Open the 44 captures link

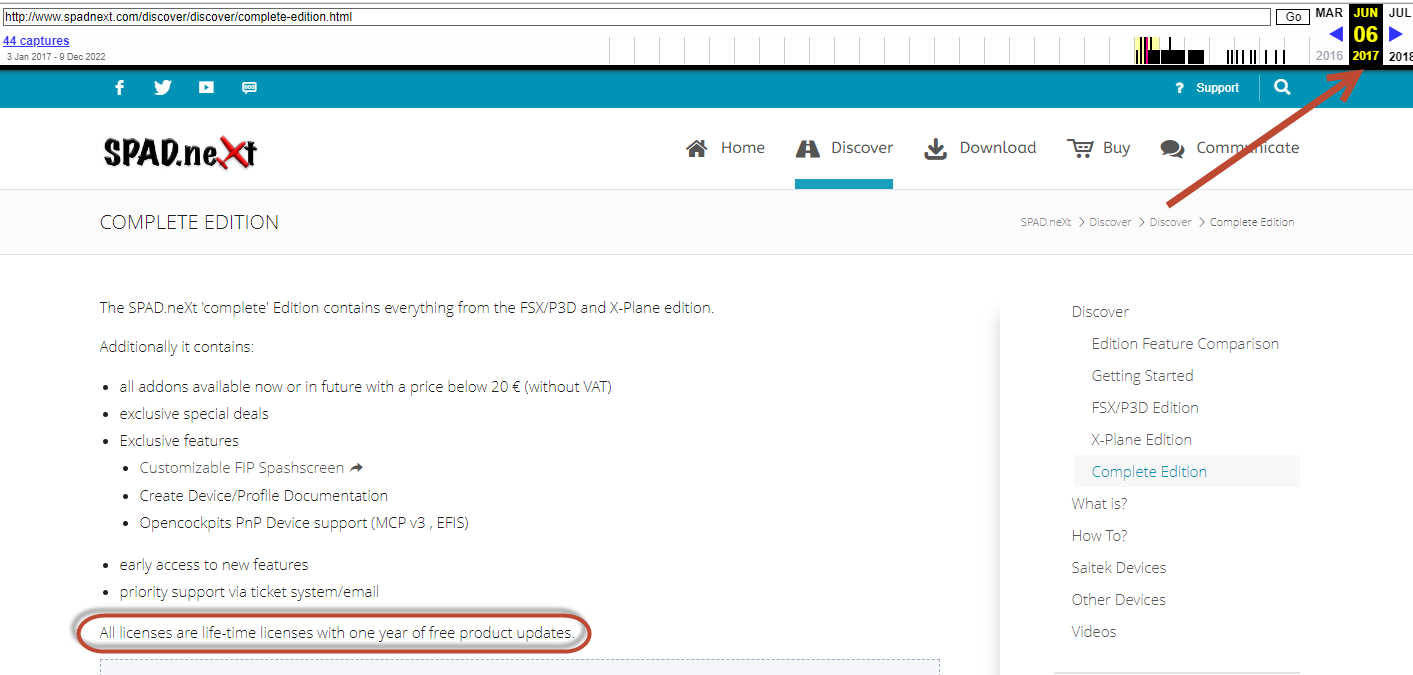(x=36, y=41)
